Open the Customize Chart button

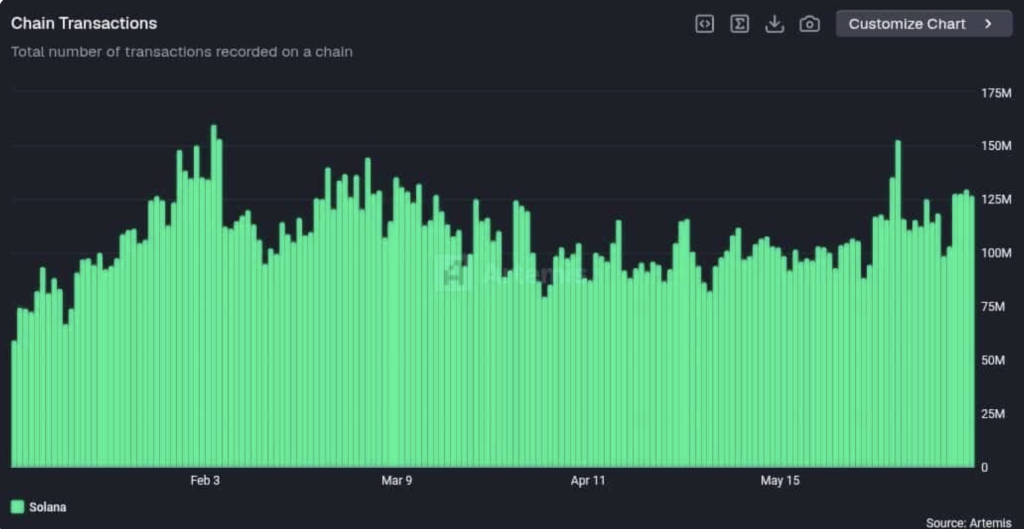(924, 24)
